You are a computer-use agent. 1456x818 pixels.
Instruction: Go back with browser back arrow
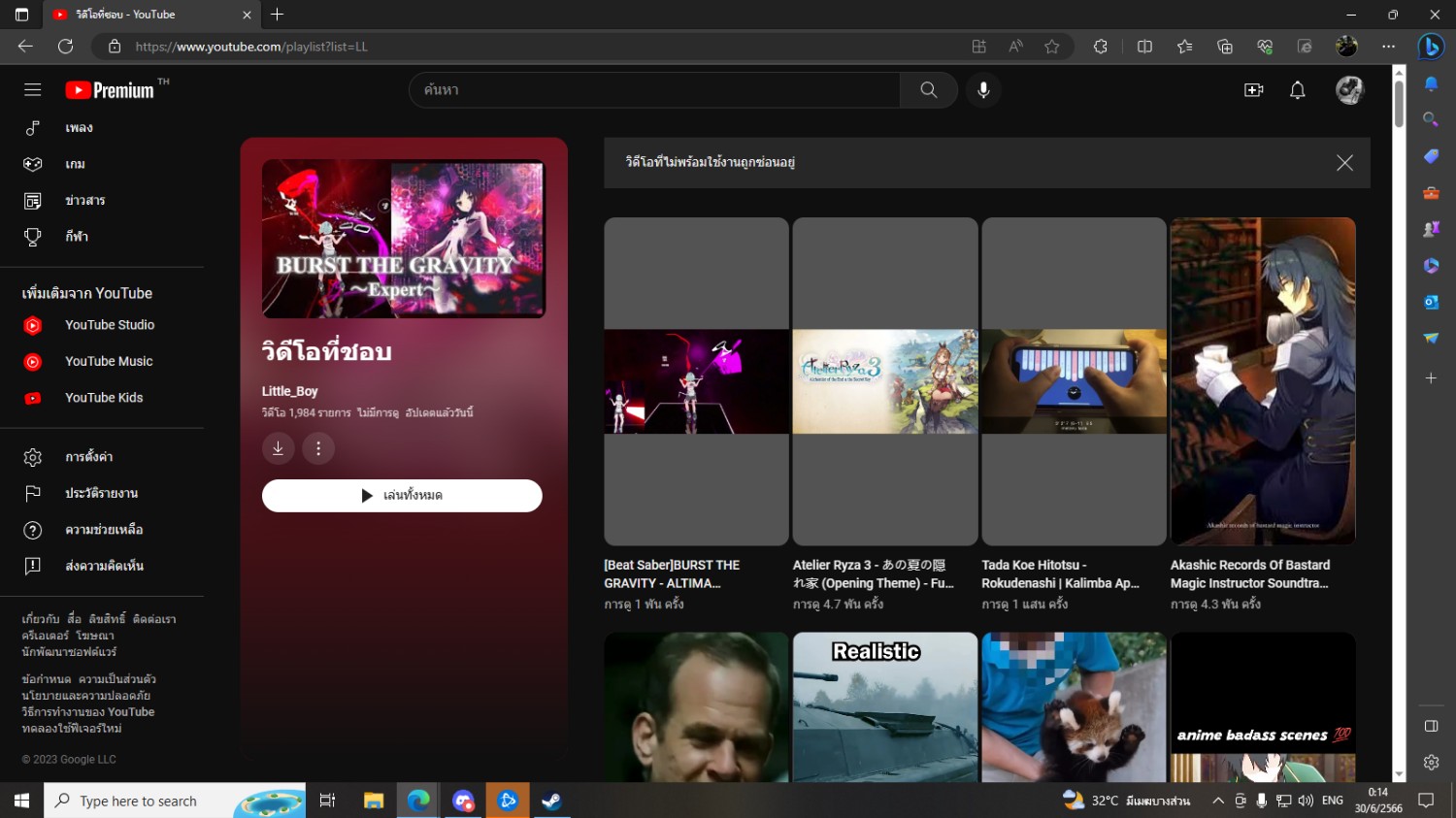(x=25, y=47)
